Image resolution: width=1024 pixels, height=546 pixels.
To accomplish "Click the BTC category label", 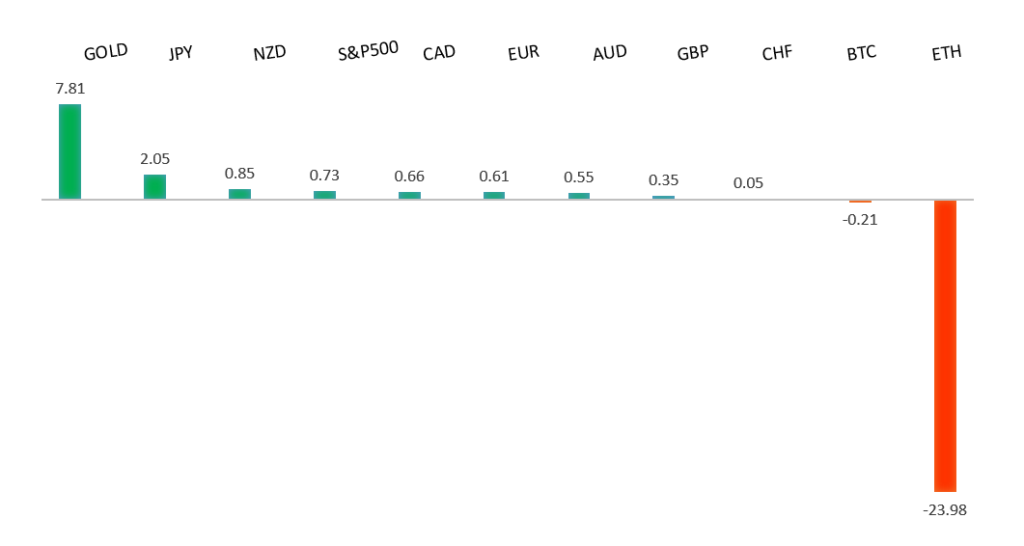I will [861, 53].
